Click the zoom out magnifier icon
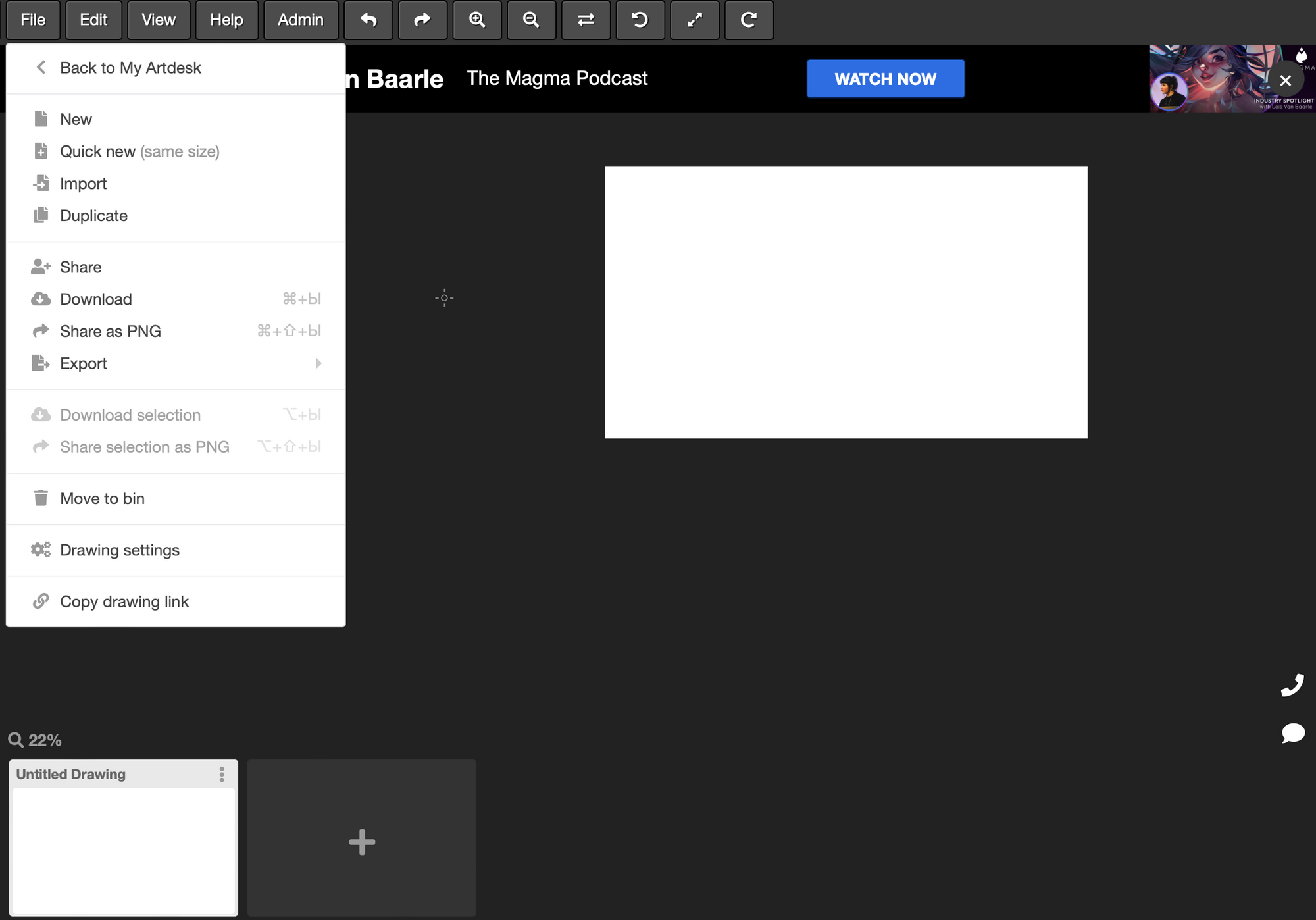 click(x=531, y=20)
